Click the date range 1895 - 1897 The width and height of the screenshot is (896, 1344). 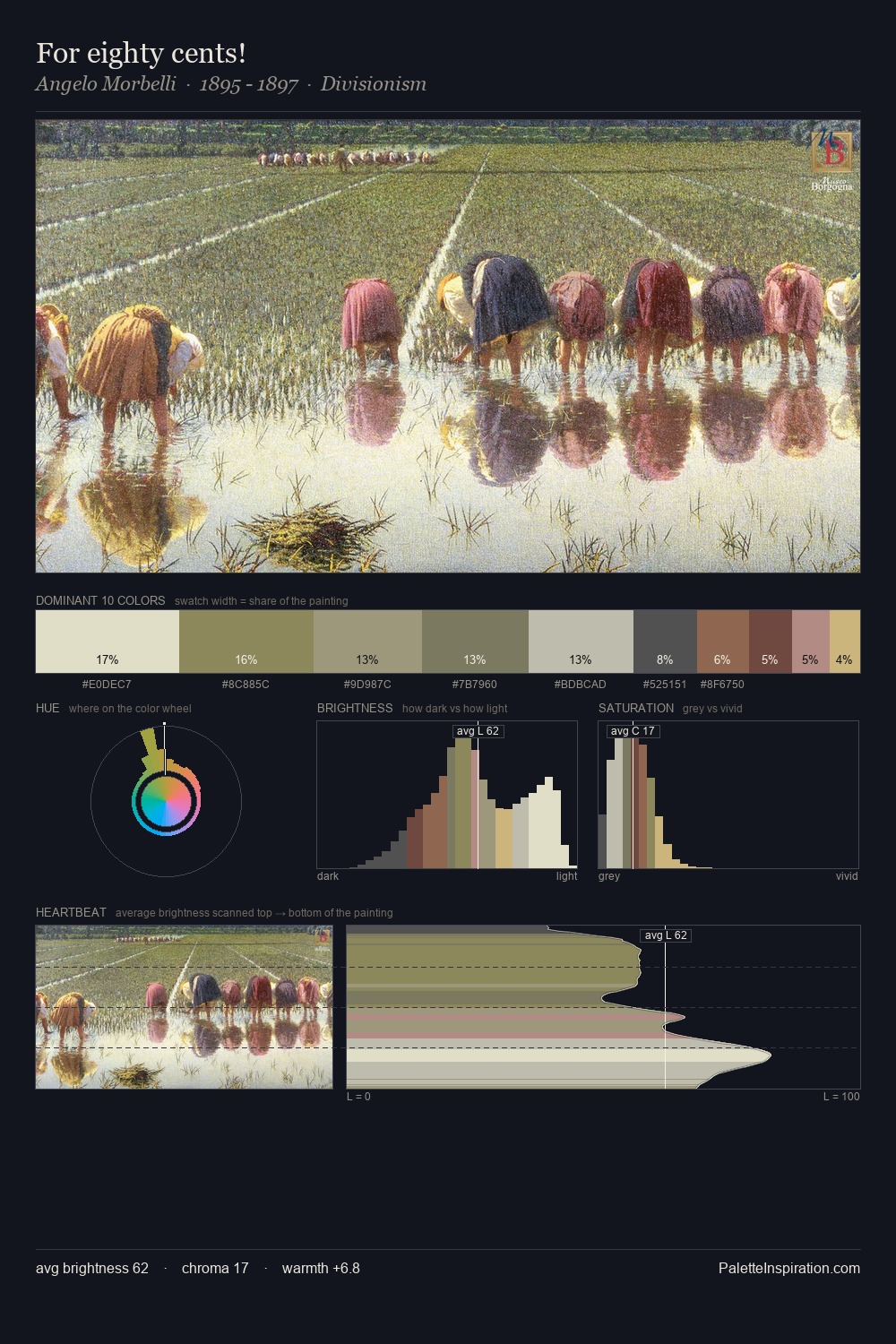click(248, 84)
